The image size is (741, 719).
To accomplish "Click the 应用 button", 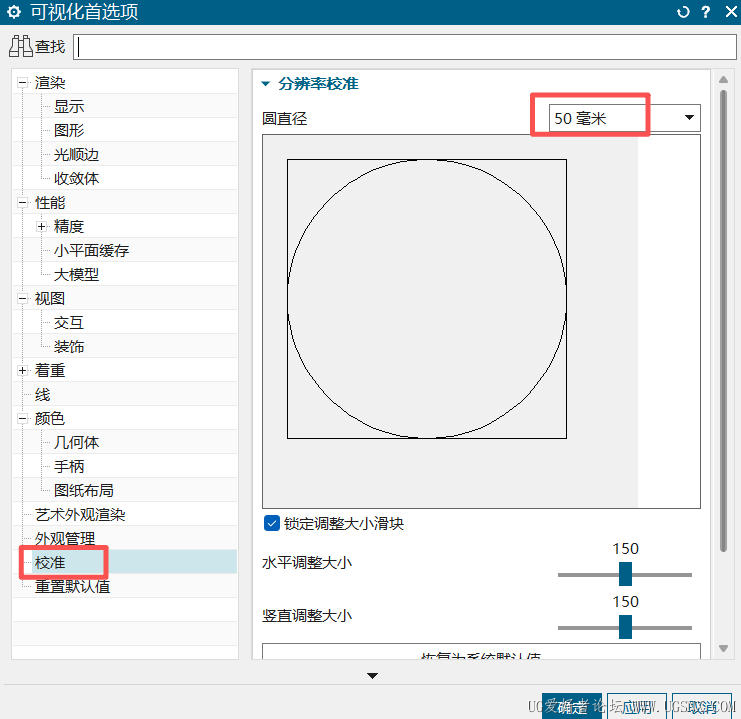I will pos(637,707).
